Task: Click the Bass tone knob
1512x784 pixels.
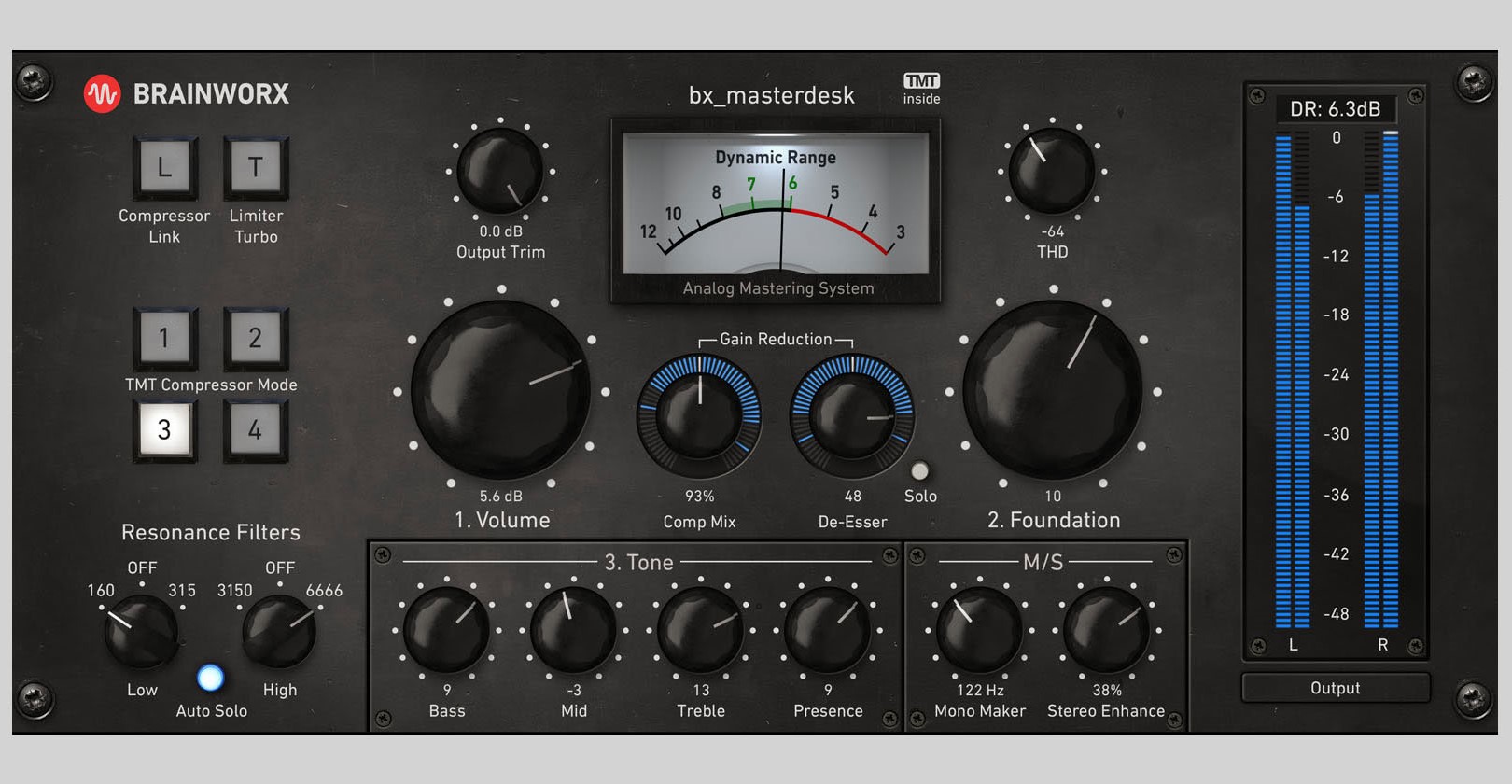Action: pos(446,630)
